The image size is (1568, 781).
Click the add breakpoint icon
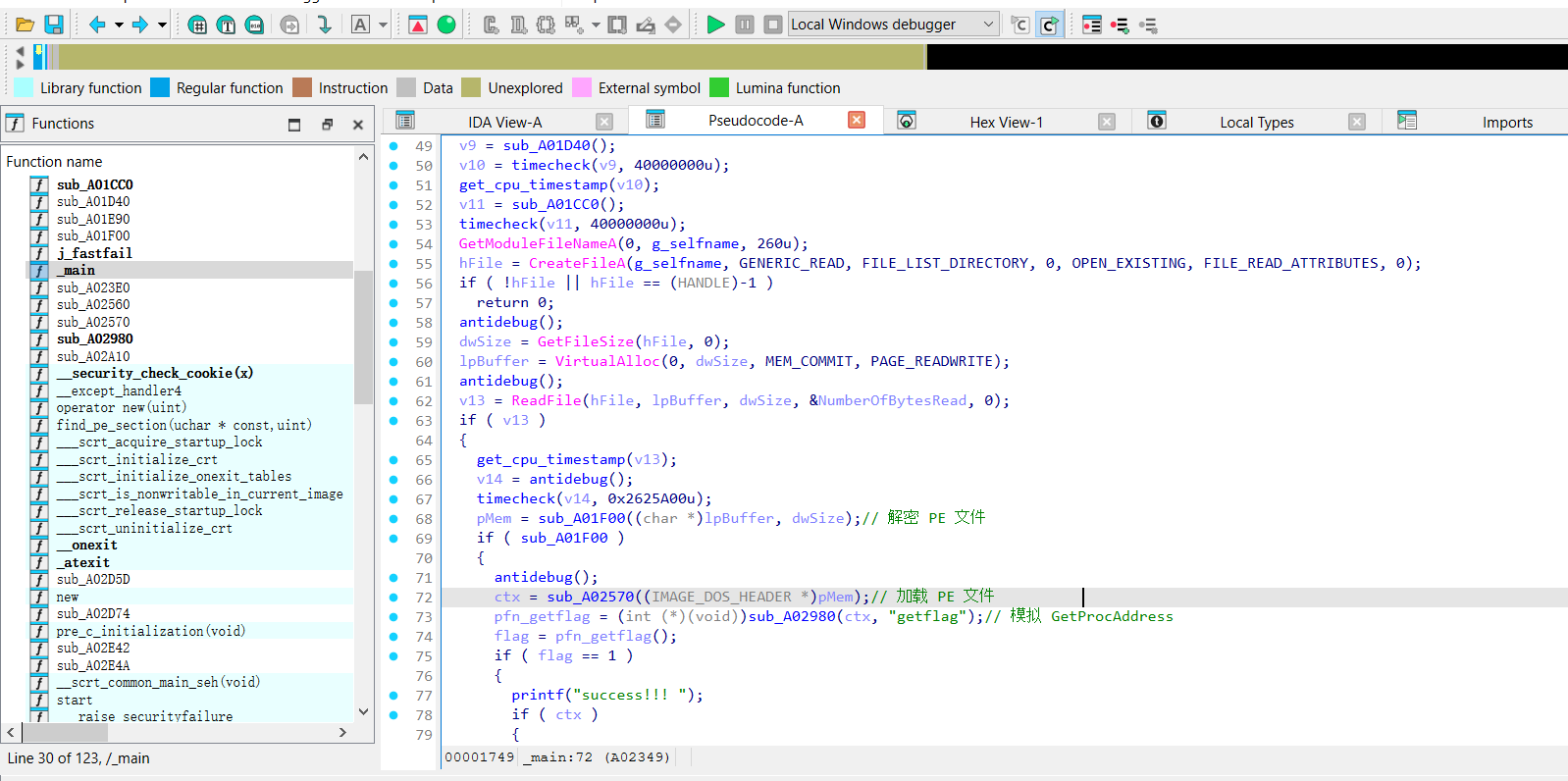[1120, 25]
